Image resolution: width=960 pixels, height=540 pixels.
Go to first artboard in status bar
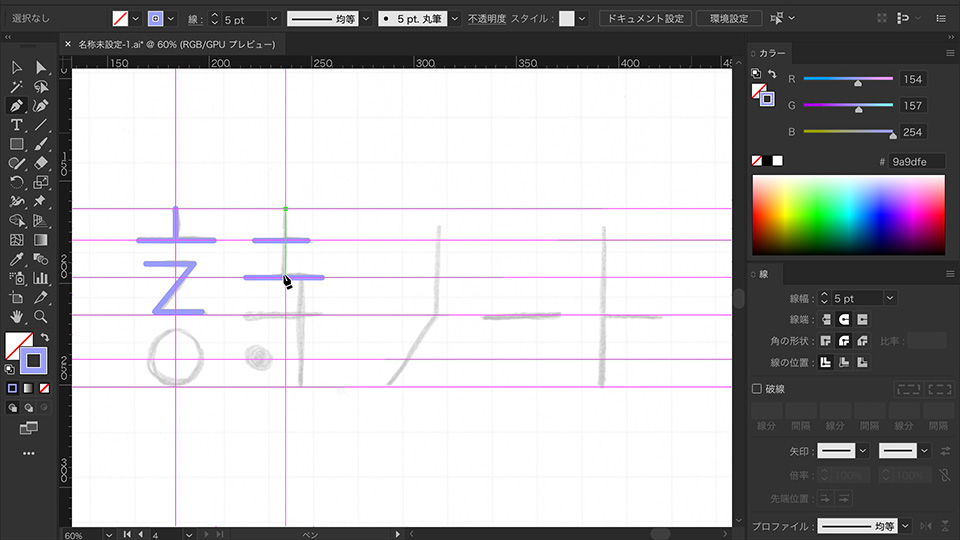127,534
